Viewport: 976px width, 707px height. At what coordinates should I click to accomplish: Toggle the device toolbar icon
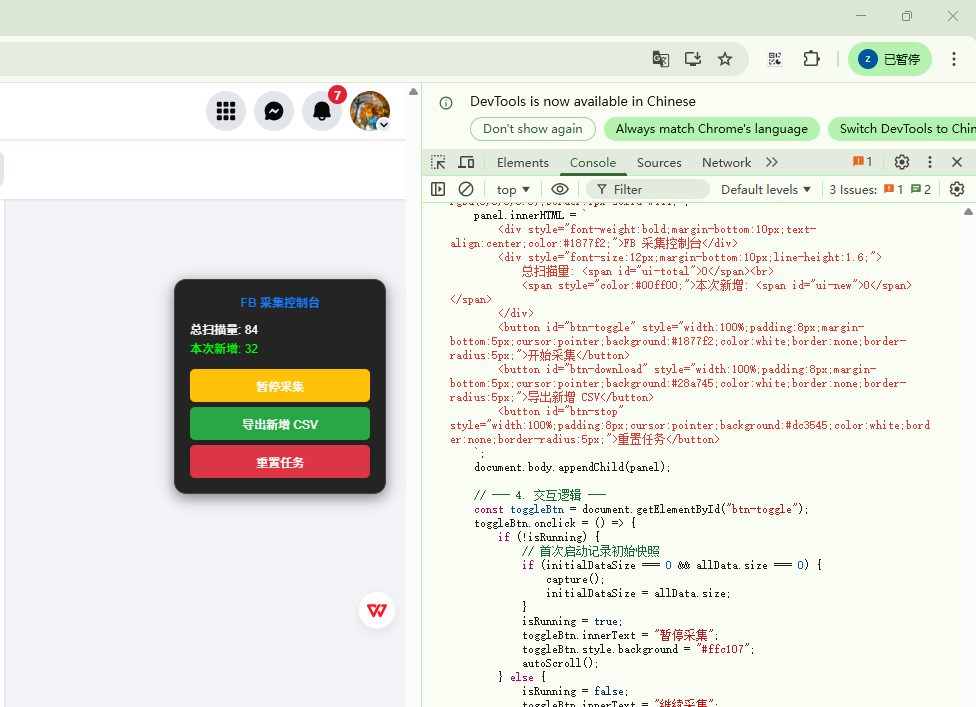click(x=466, y=162)
